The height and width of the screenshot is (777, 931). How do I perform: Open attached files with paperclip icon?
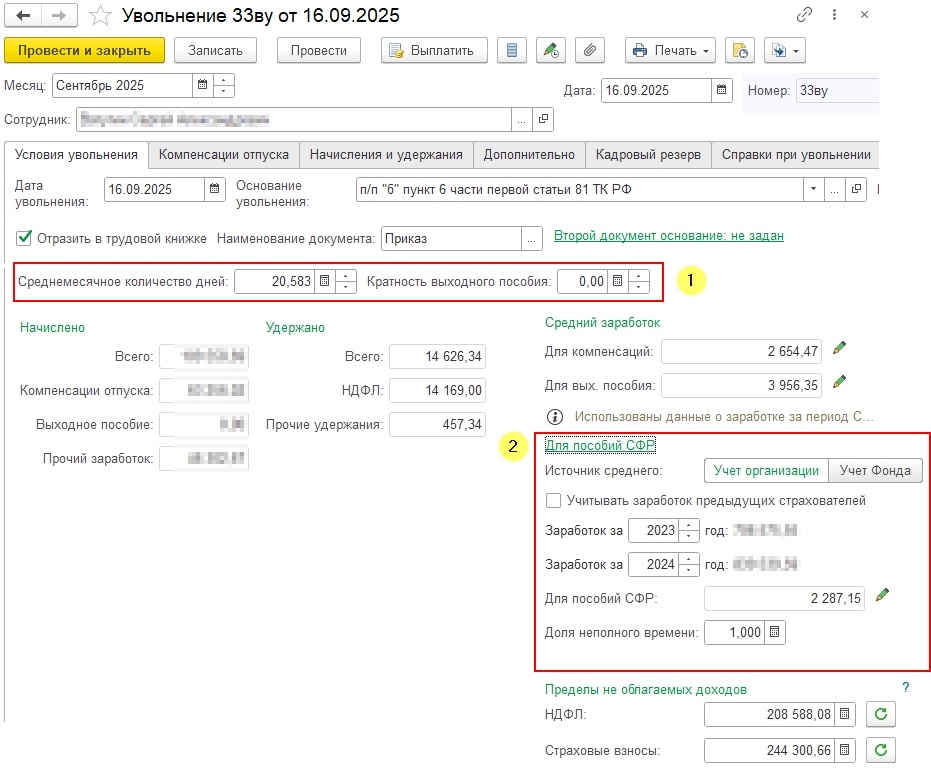[590, 50]
